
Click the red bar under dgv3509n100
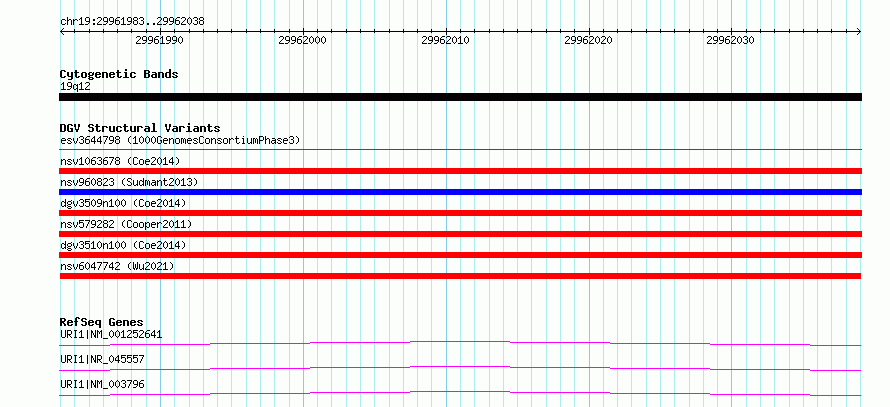[x=460, y=213]
